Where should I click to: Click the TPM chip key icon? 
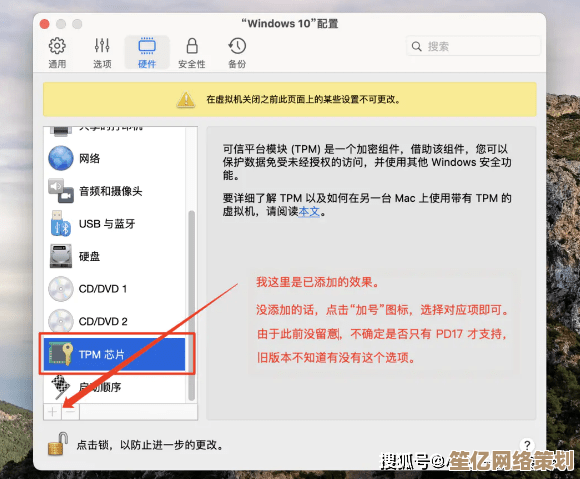click(61, 354)
